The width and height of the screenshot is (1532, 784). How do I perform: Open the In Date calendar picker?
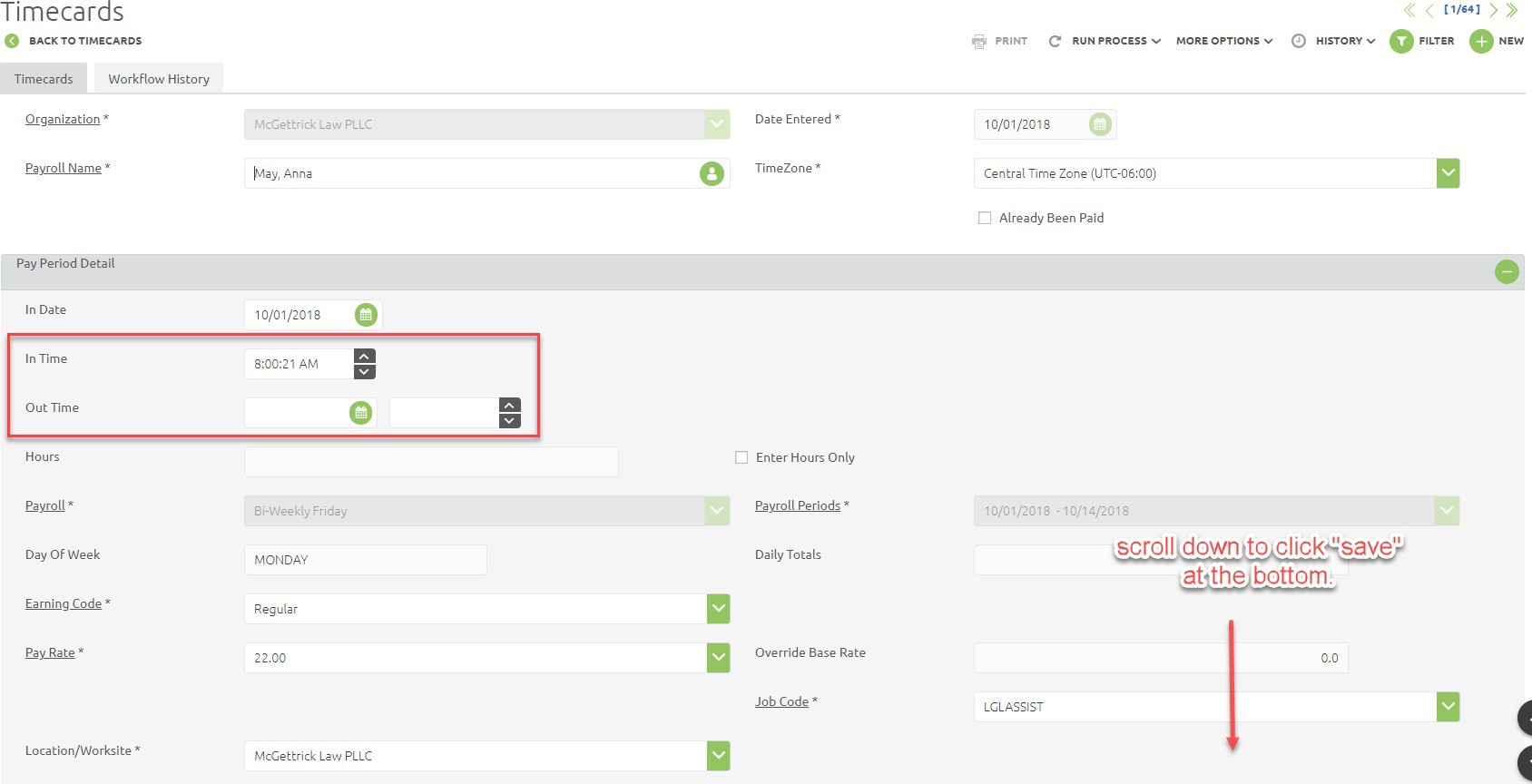366,315
